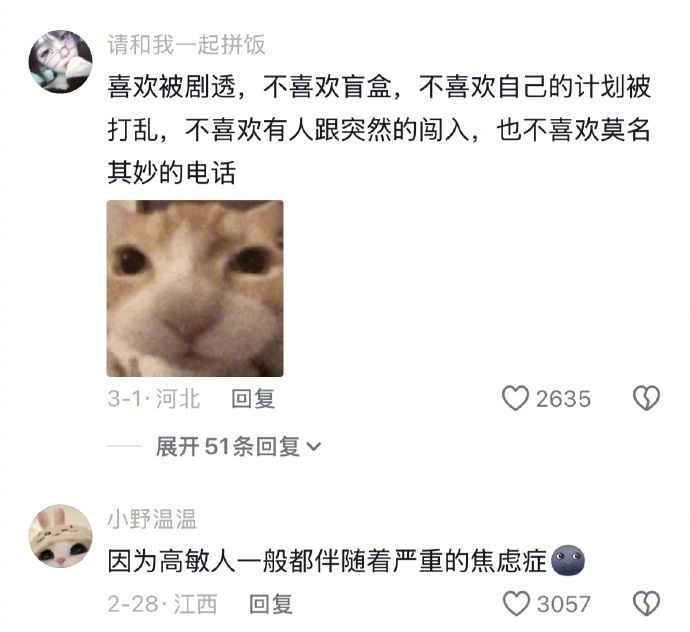Tap broken heart on 小野温温 comment
The image size is (690, 632).
646,603
